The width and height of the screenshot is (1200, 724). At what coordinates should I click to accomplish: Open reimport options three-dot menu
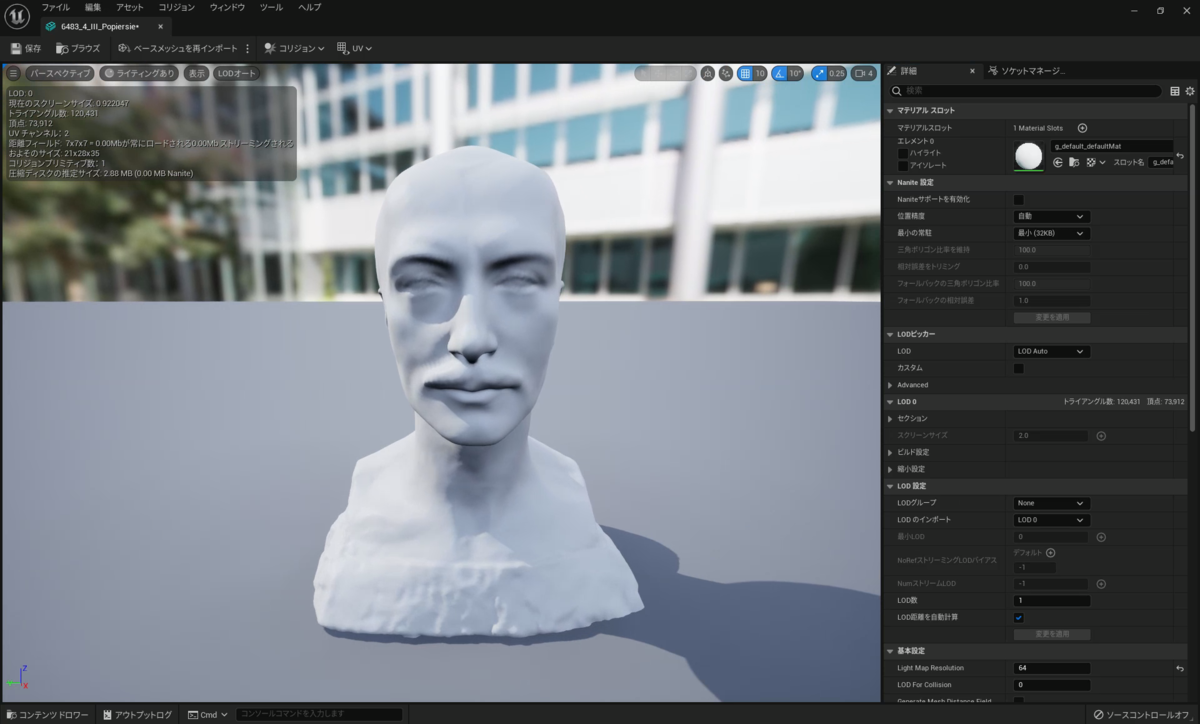(248, 48)
